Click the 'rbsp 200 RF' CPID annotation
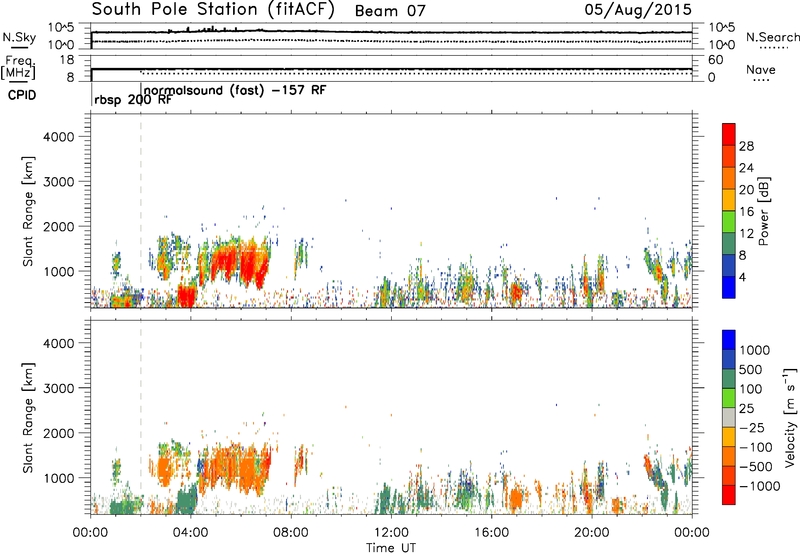Image resolution: width=800 pixels, height=554 pixels. point(133,100)
